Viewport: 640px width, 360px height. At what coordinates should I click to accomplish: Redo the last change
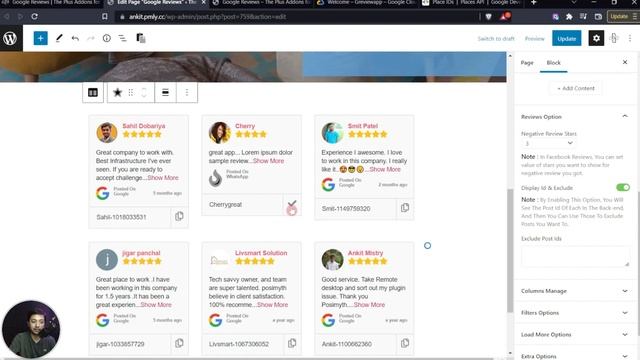tap(91, 38)
